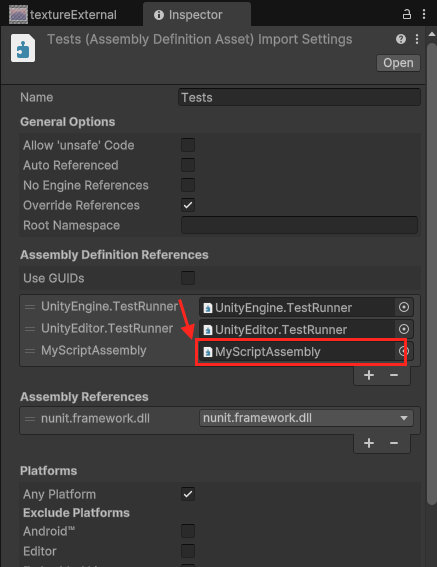Switch to the textureExternal tab
Viewport: 437px width, 567px height.
click(x=63, y=14)
